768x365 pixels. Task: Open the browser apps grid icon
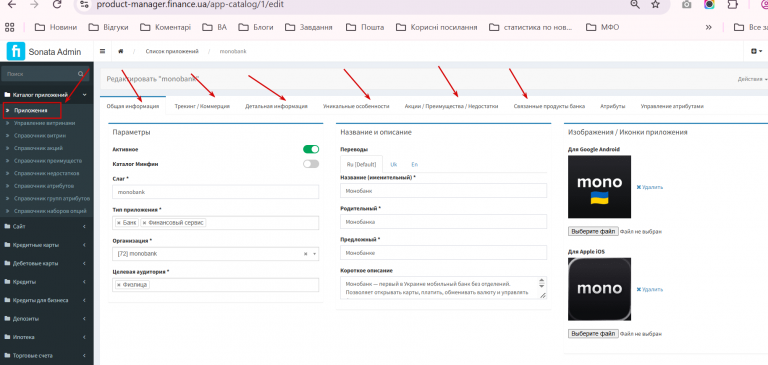pos(9,27)
